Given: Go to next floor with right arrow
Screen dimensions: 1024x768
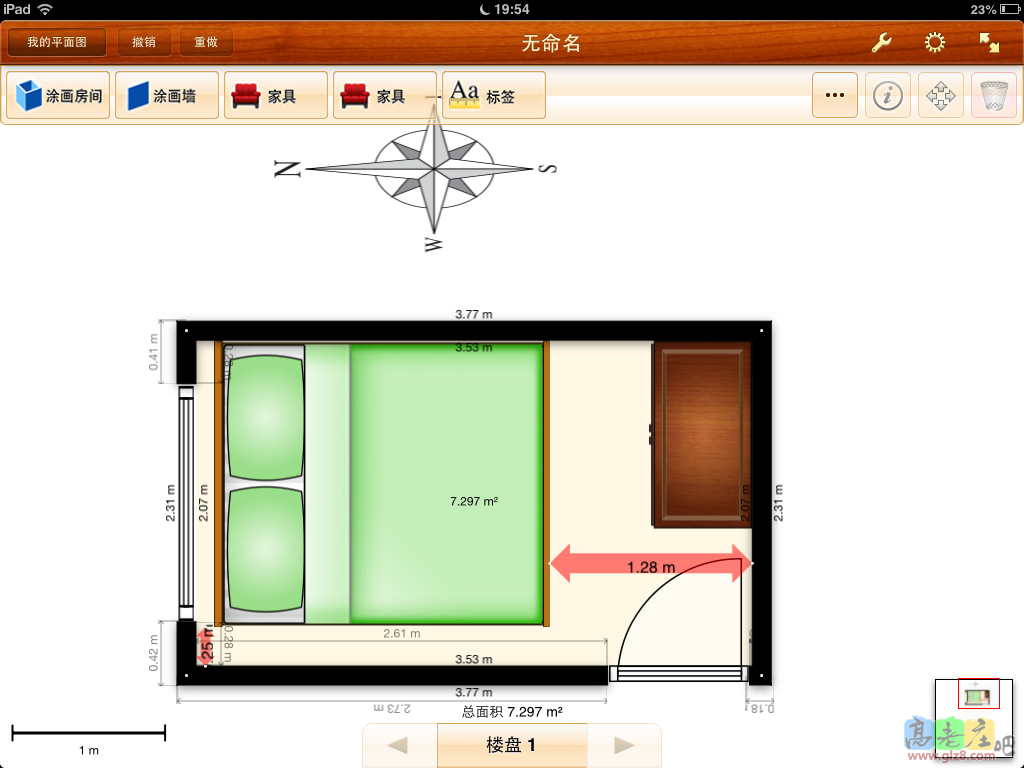Looking at the screenshot, I should point(624,745).
